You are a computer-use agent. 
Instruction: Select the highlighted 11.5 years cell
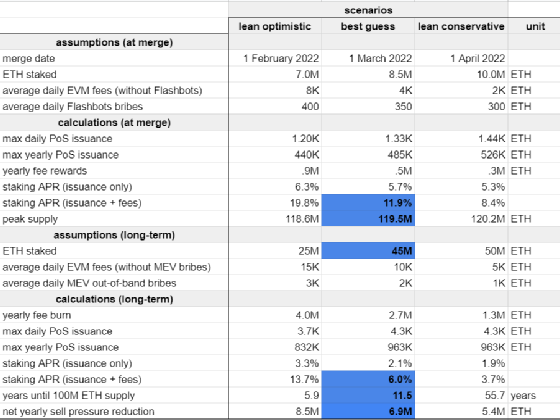tap(368, 395)
